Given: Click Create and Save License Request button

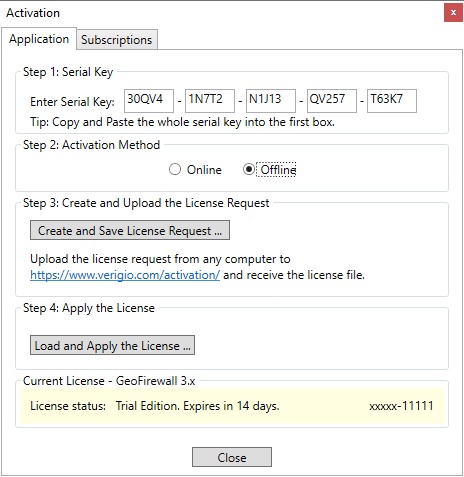Looking at the screenshot, I should (130, 230).
